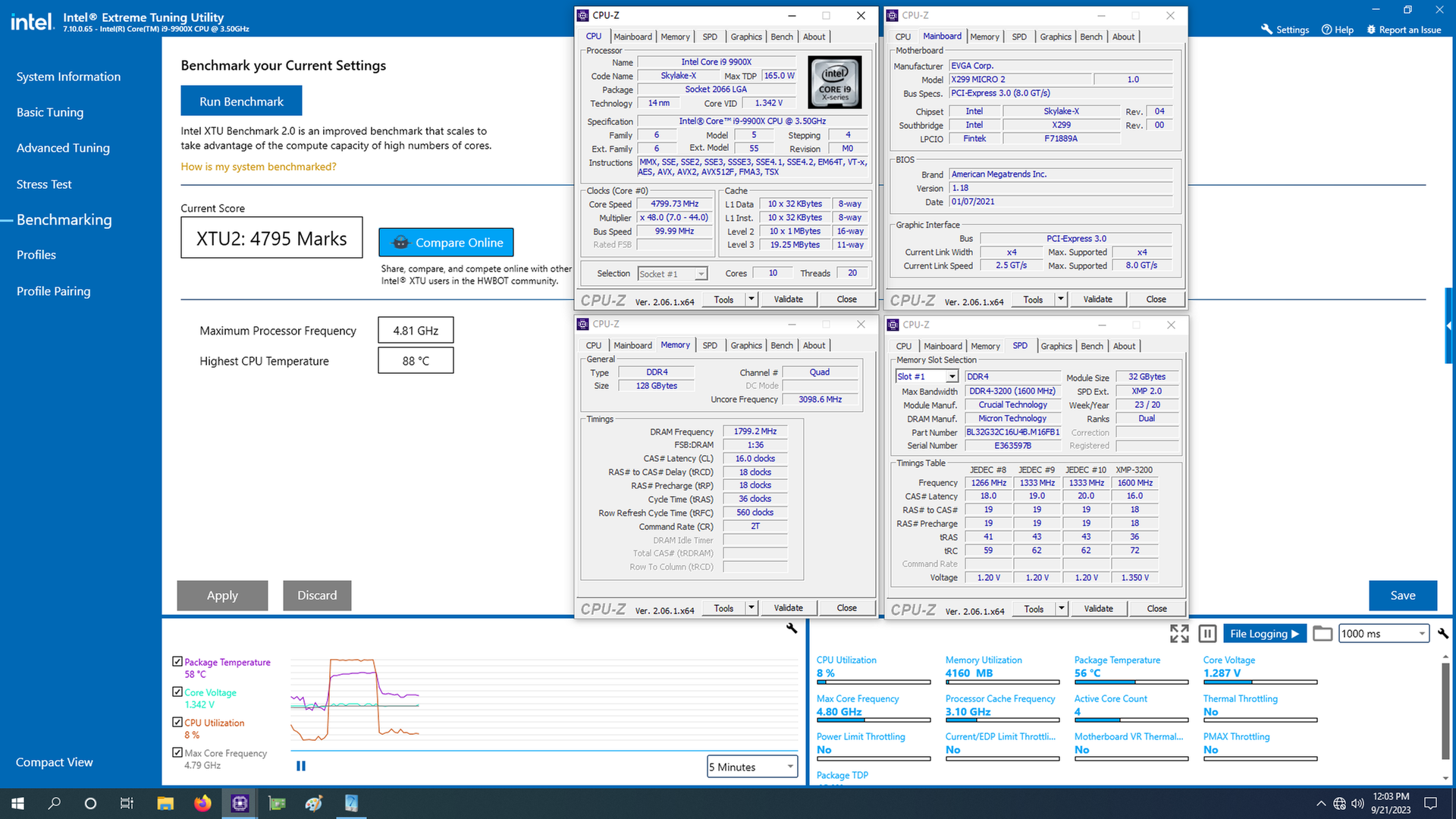1456x819 pixels.
Task: Click the monitor panel vertical scrollbar
Action: (1445, 713)
